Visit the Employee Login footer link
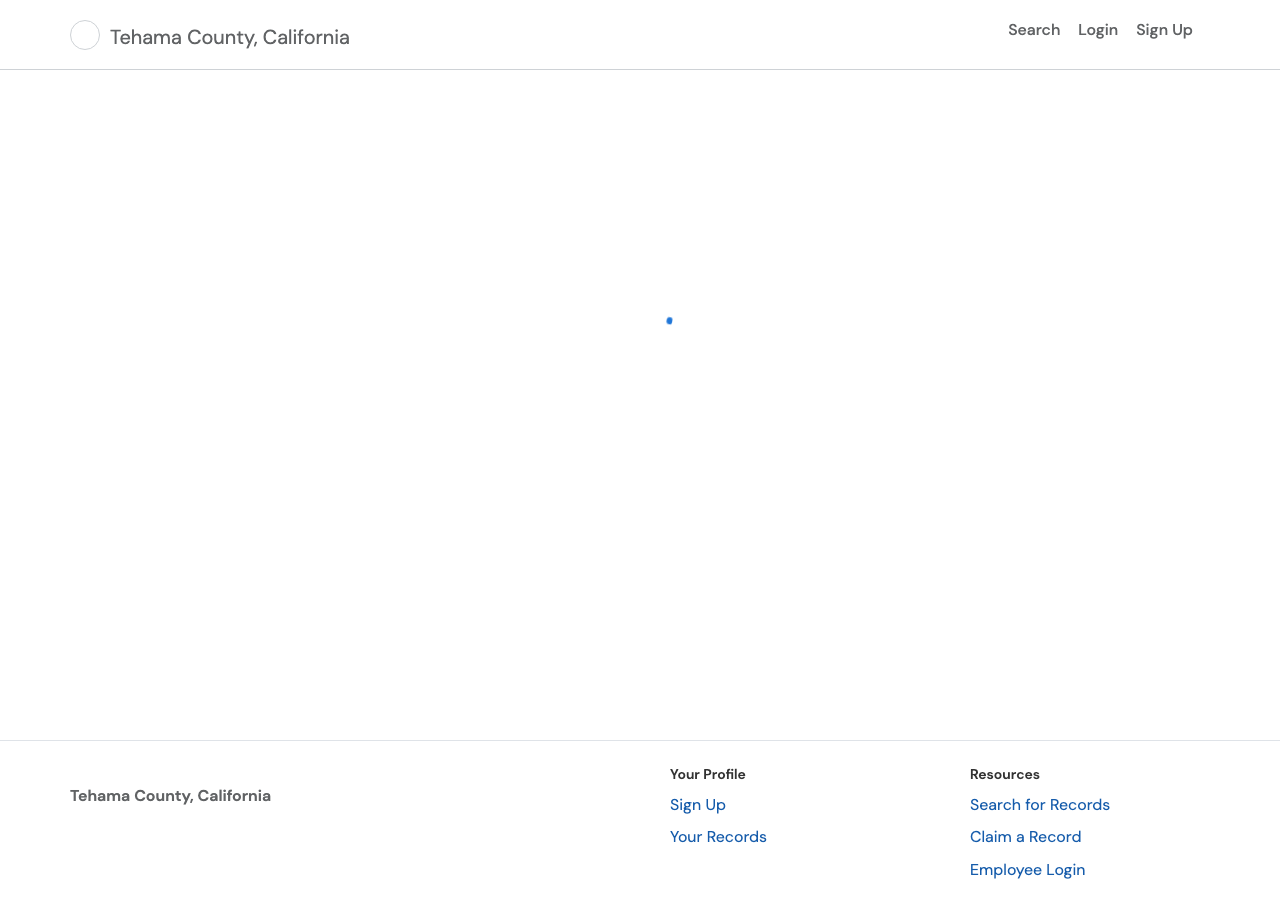1280x900 pixels. [1027, 870]
